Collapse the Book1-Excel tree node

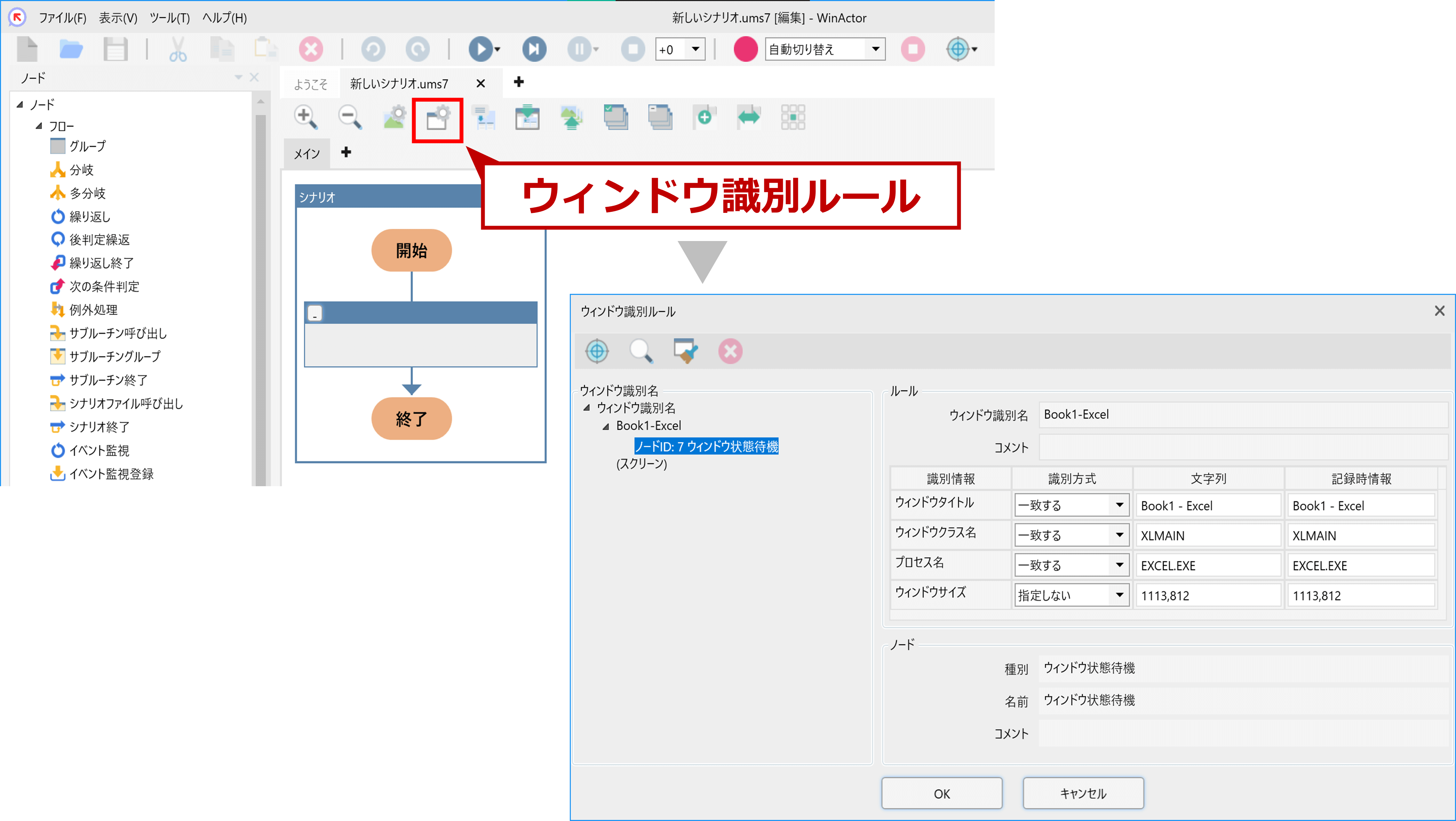pyautogui.click(x=605, y=426)
